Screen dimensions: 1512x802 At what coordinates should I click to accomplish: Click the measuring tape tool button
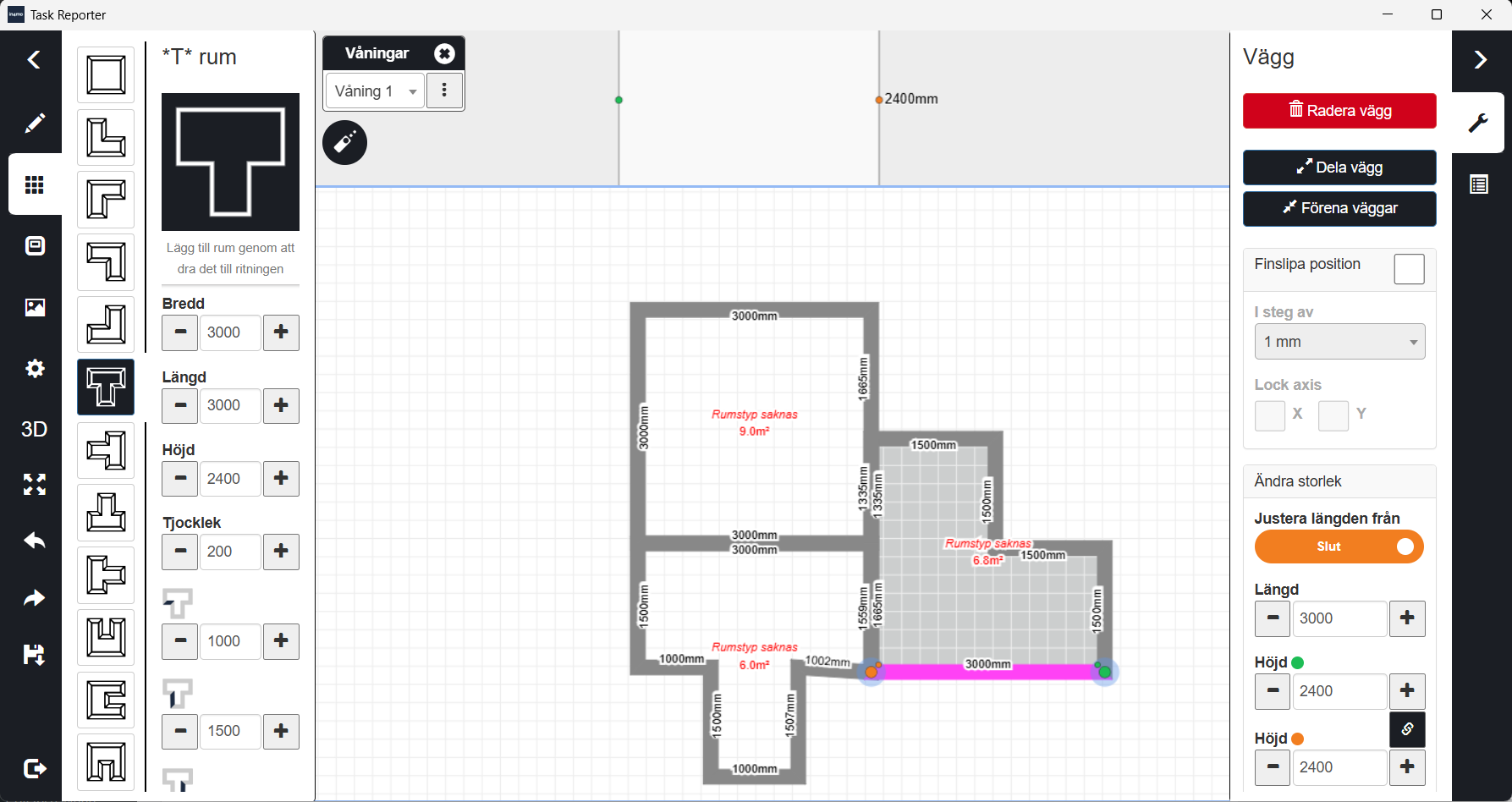tap(344, 142)
